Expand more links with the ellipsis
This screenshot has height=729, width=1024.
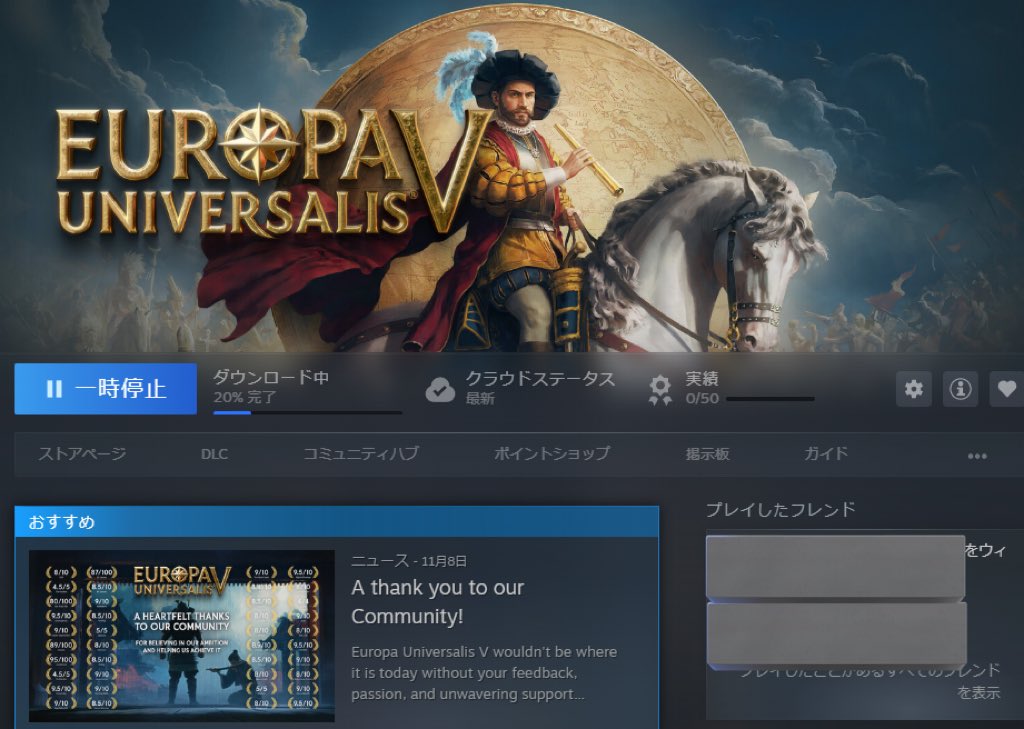(x=977, y=456)
